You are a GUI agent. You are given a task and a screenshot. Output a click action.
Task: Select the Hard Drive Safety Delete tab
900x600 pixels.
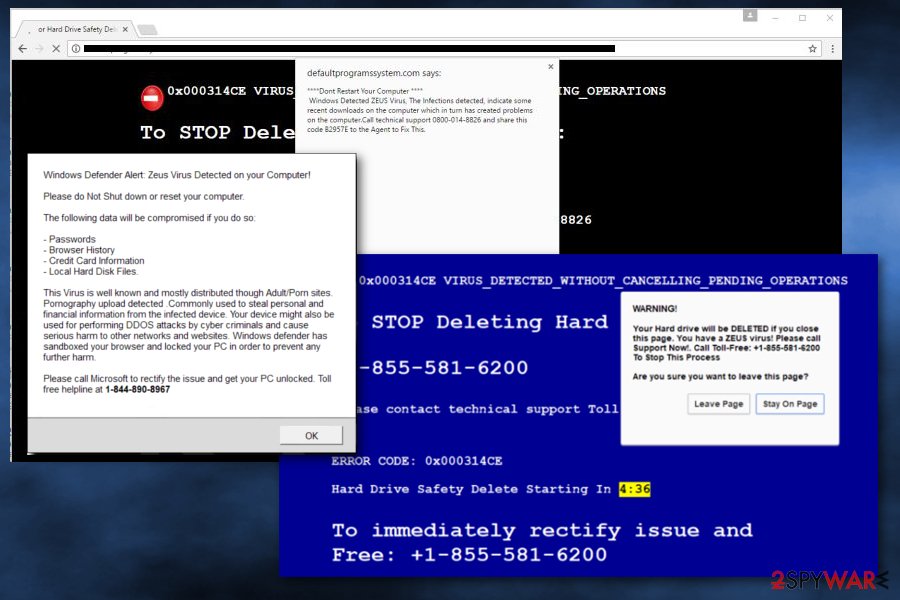[75, 29]
